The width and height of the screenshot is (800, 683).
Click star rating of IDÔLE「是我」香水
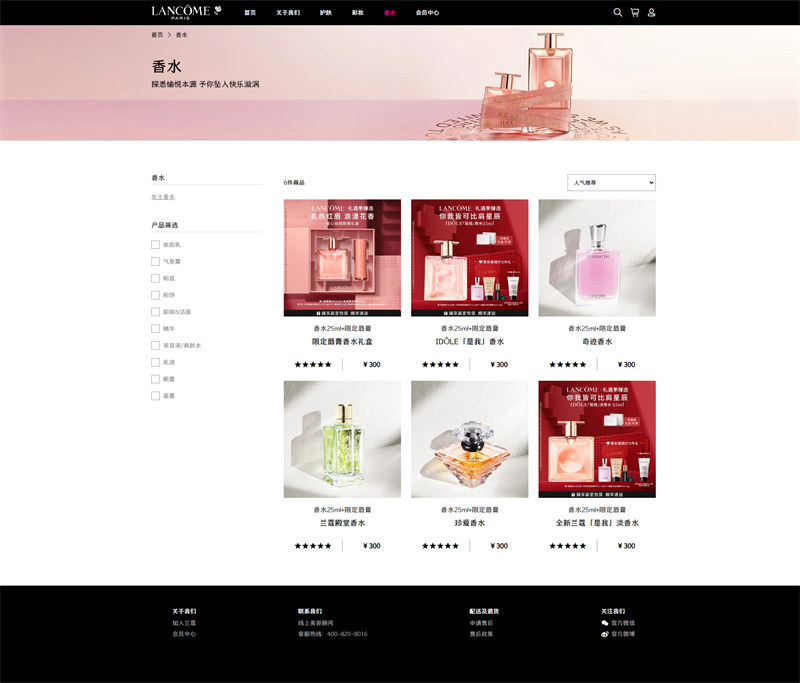(x=440, y=364)
